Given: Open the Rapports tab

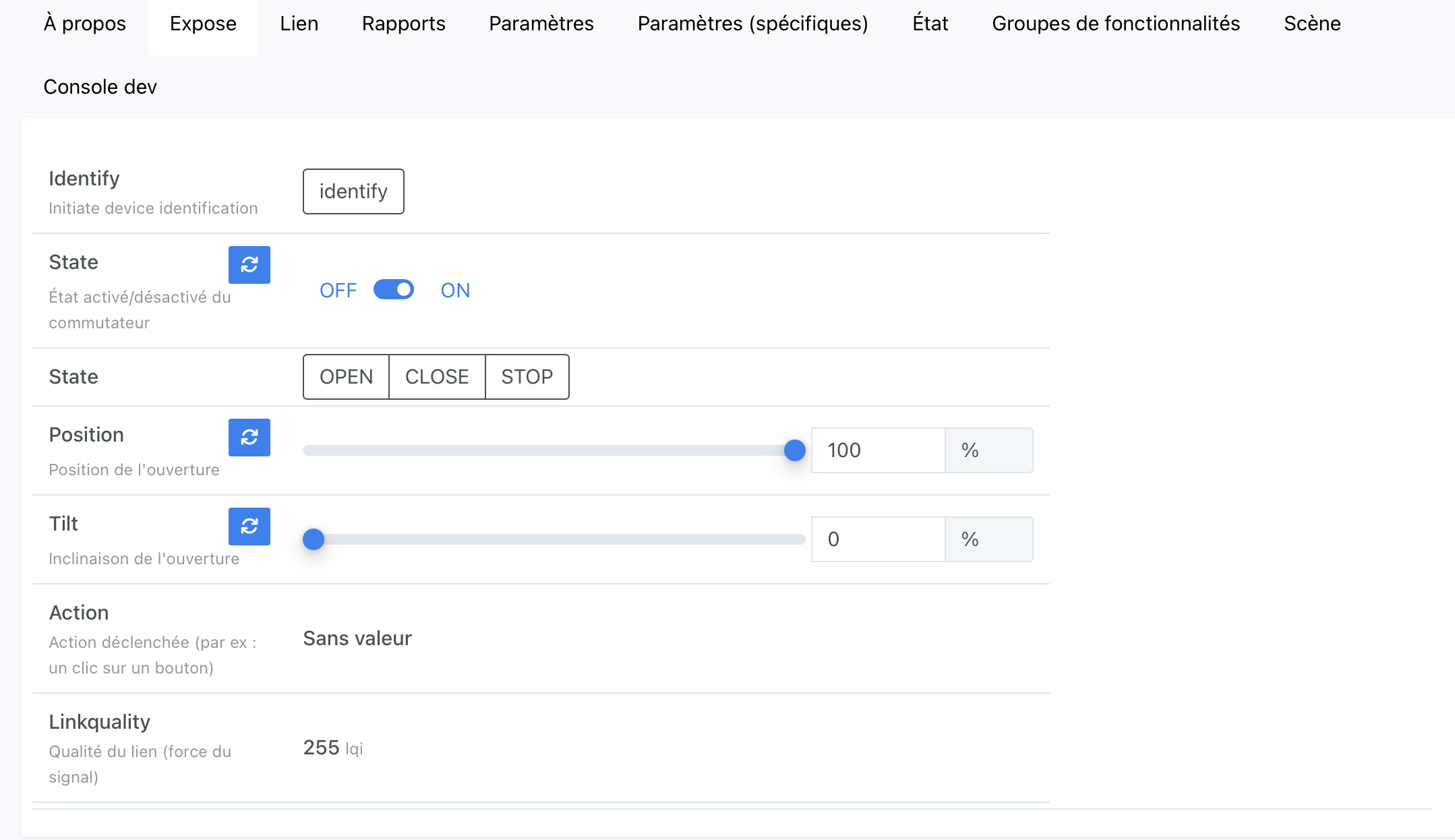Looking at the screenshot, I should 403,24.
